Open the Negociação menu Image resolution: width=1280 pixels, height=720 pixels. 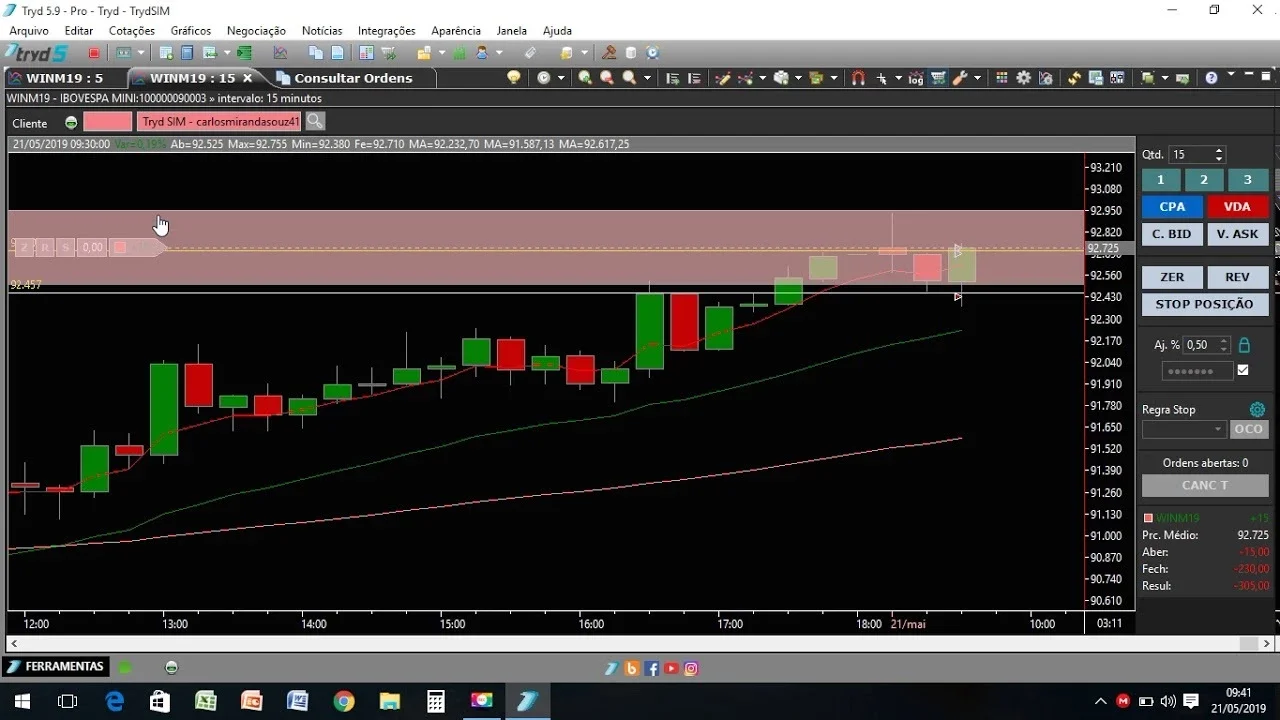tap(256, 31)
